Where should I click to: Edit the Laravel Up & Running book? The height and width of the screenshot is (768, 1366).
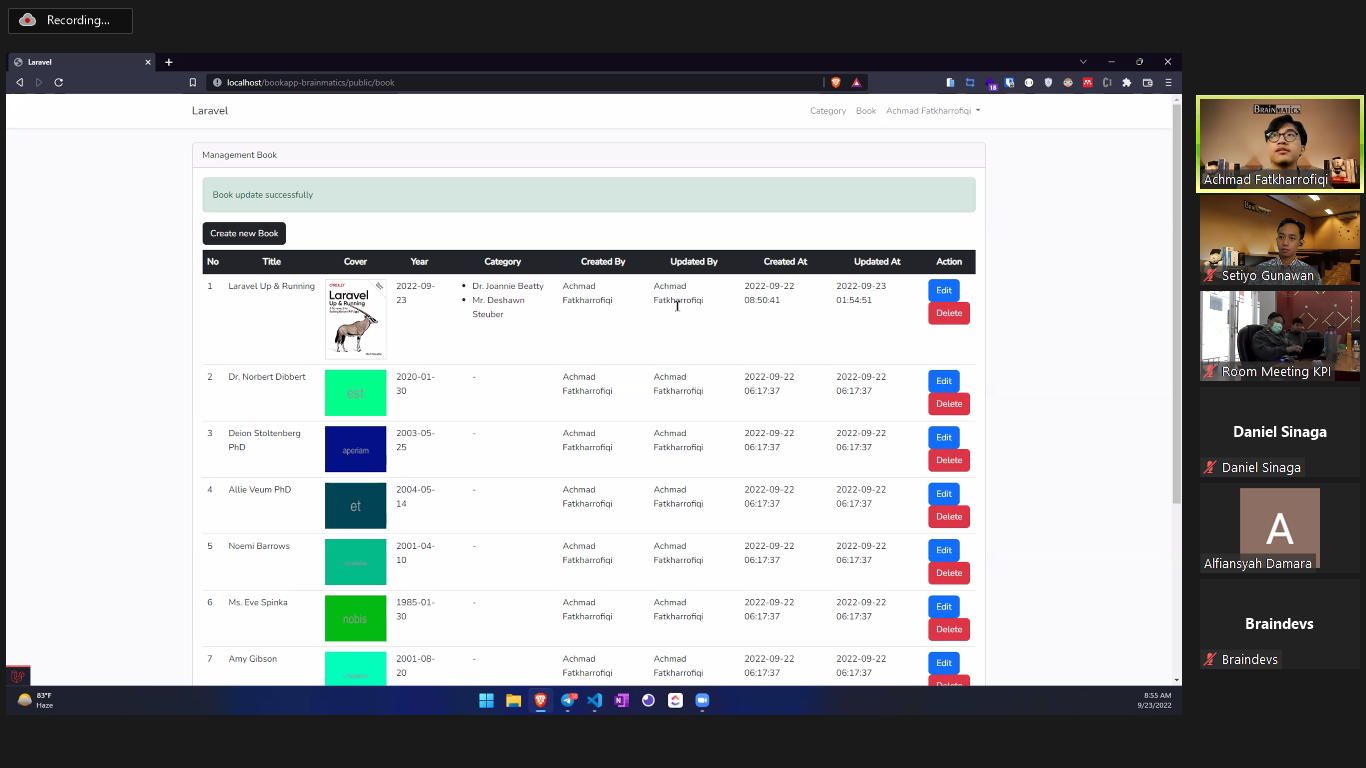pos(943,290)
